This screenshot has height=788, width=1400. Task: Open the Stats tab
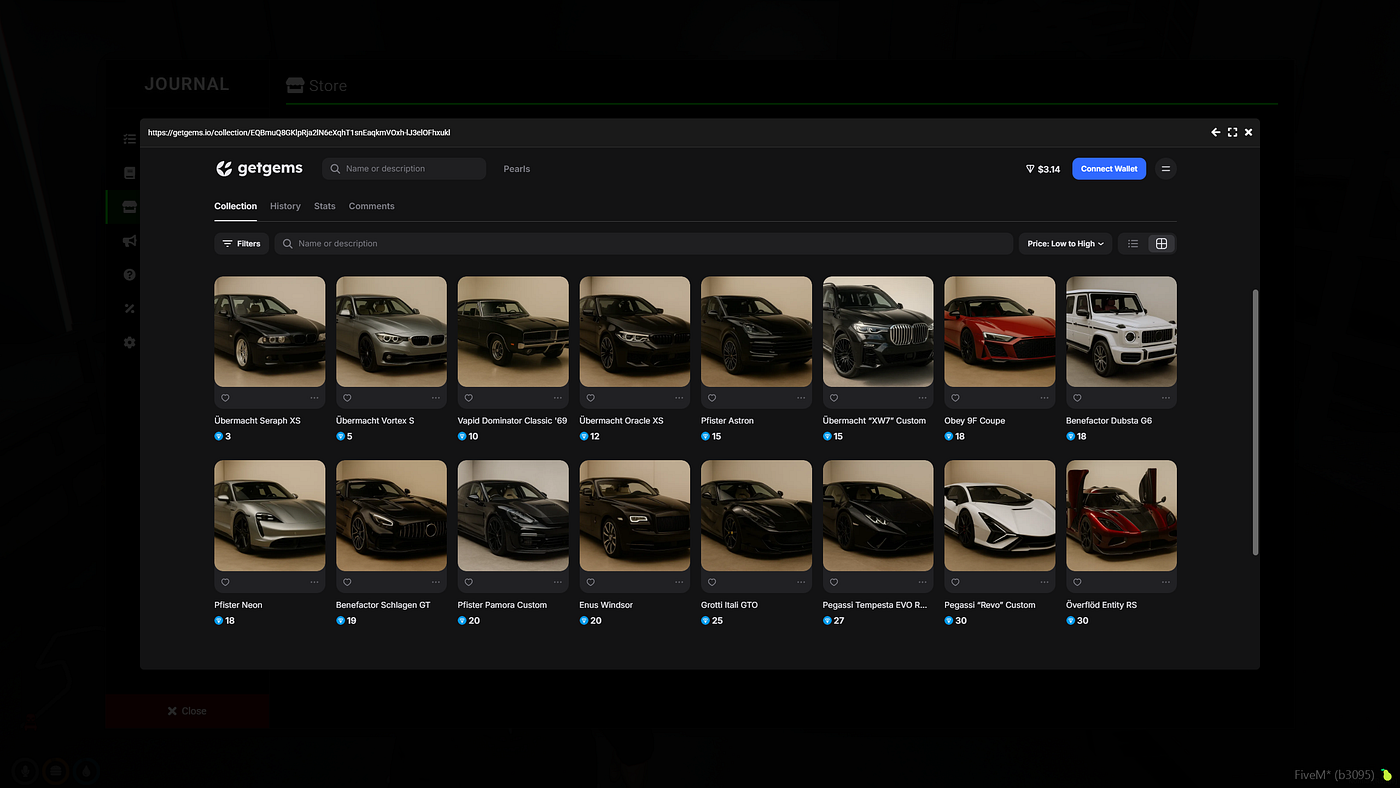[x=325, y=206]
